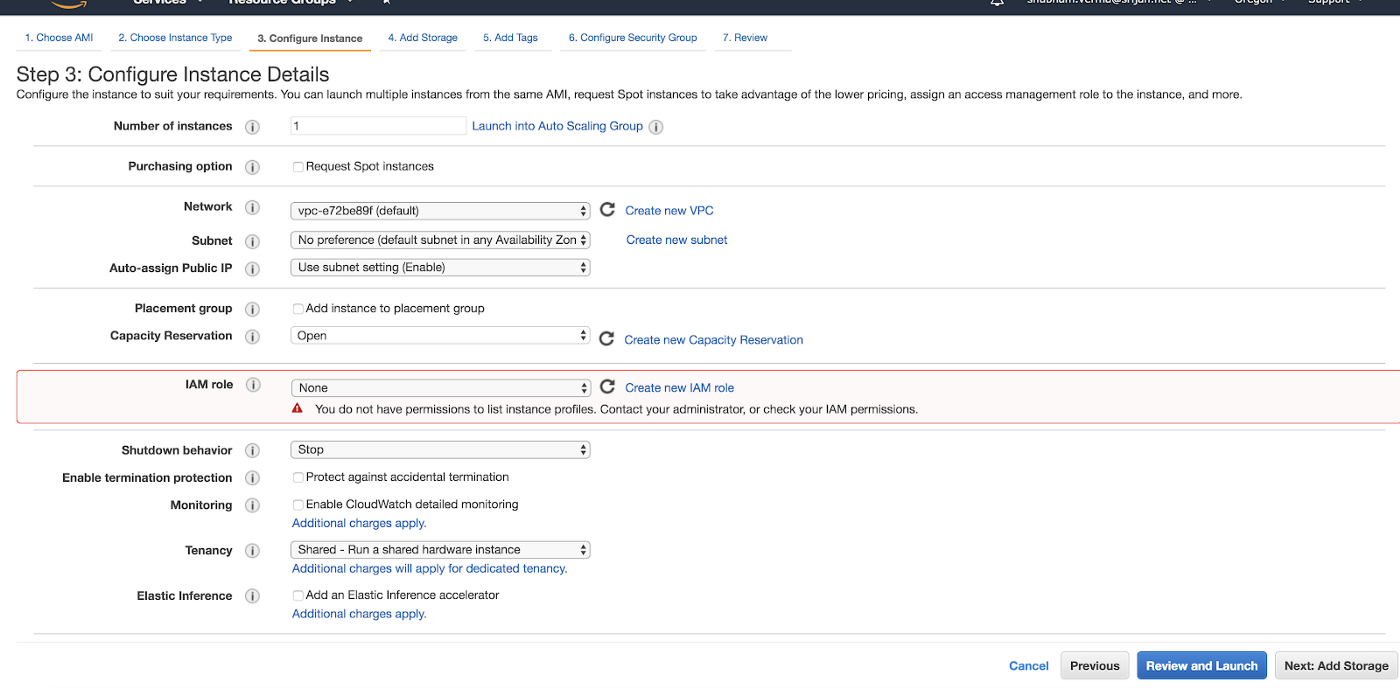This screenshot has height=688, width=1400.
Task: Click the Review and Launch button
Action: tap(1202, 666)
